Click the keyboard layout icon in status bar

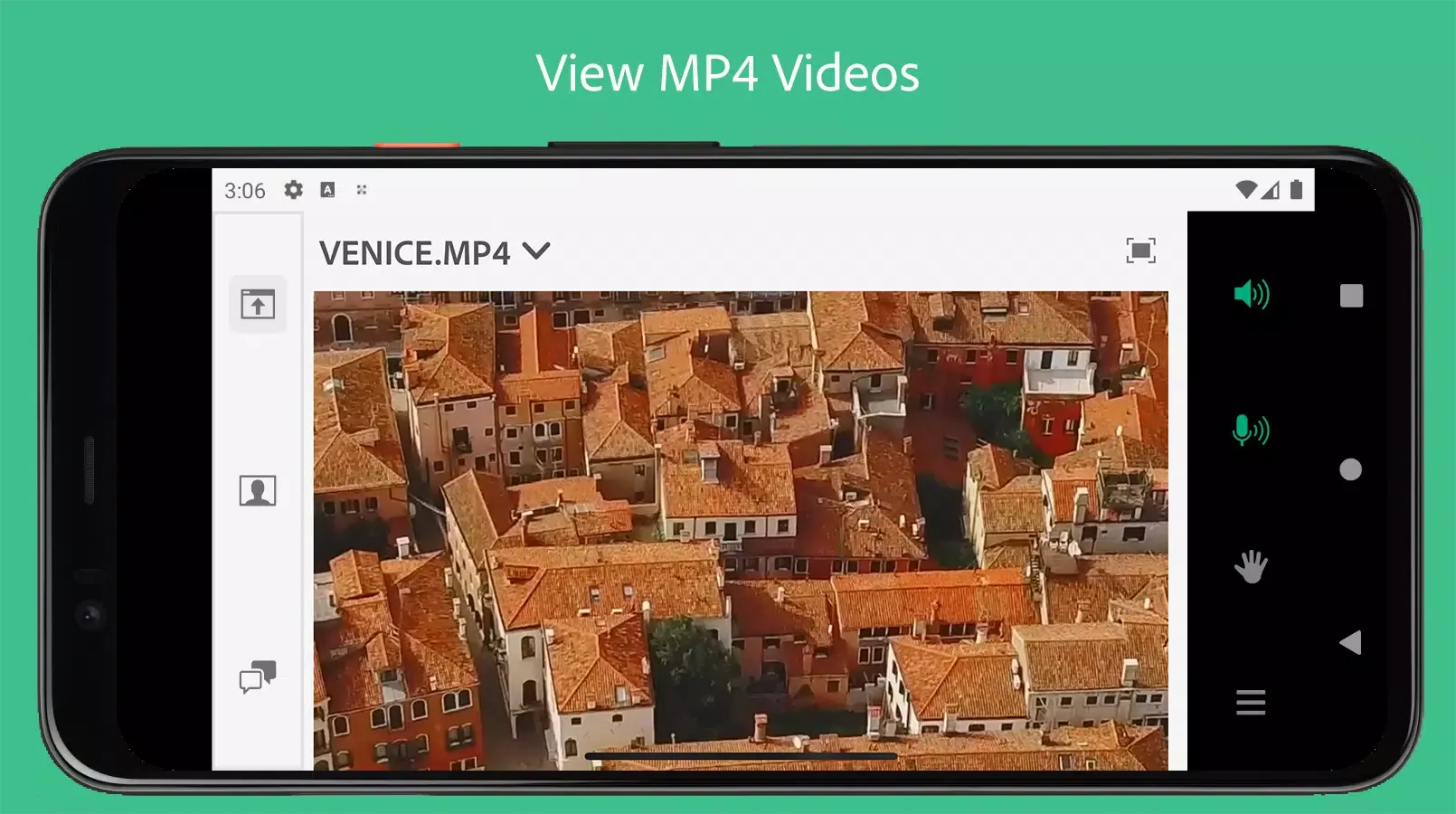tap(327, 190)
